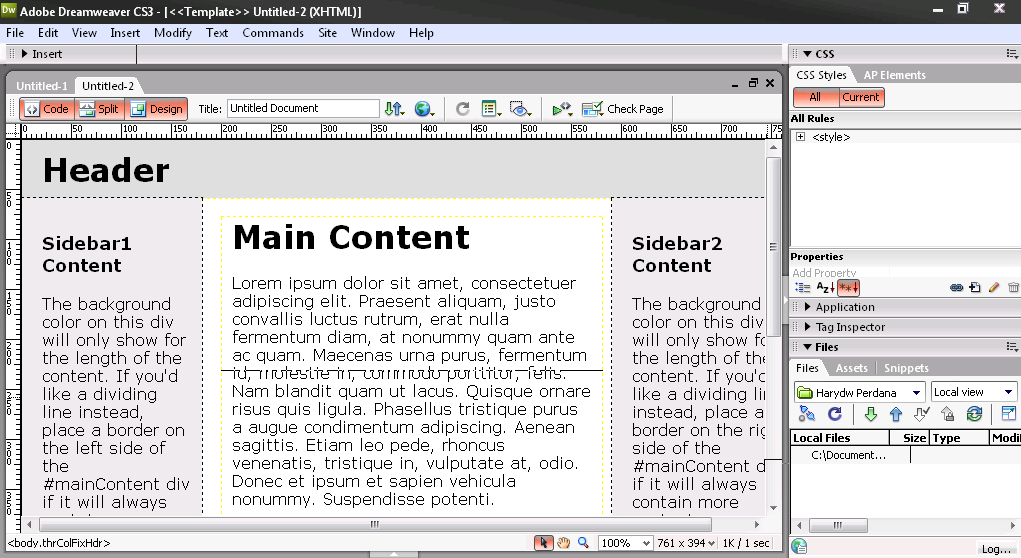Click Synchronize files icon

[x=974, y=413]
